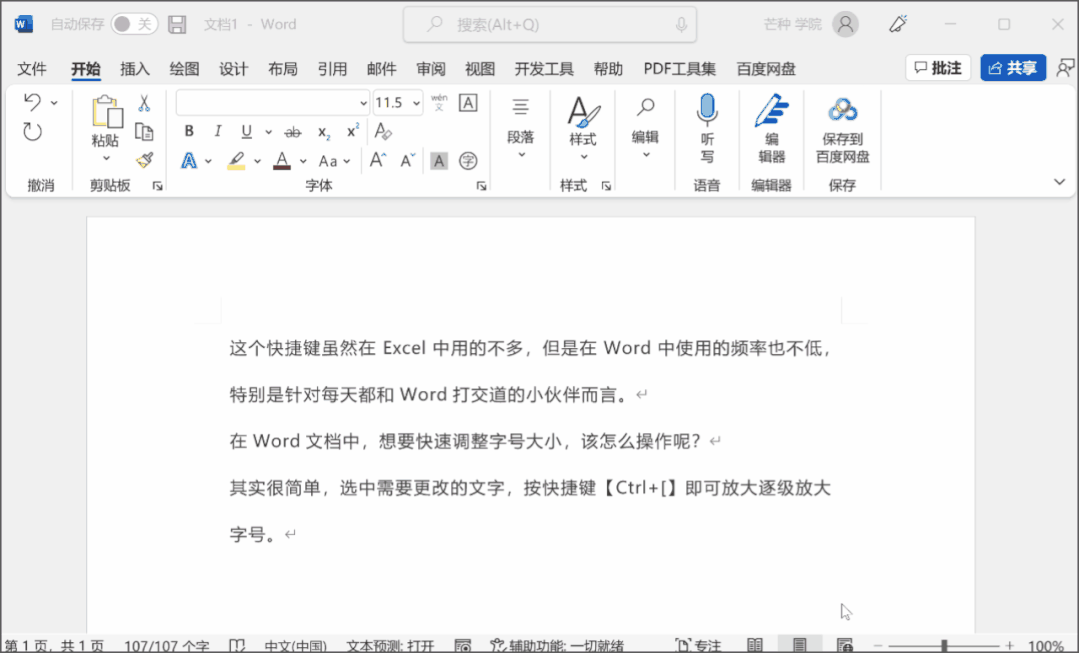Toggle Italic formatting
The height and width of the screenshot is (653, 1079).
(217, 132)
